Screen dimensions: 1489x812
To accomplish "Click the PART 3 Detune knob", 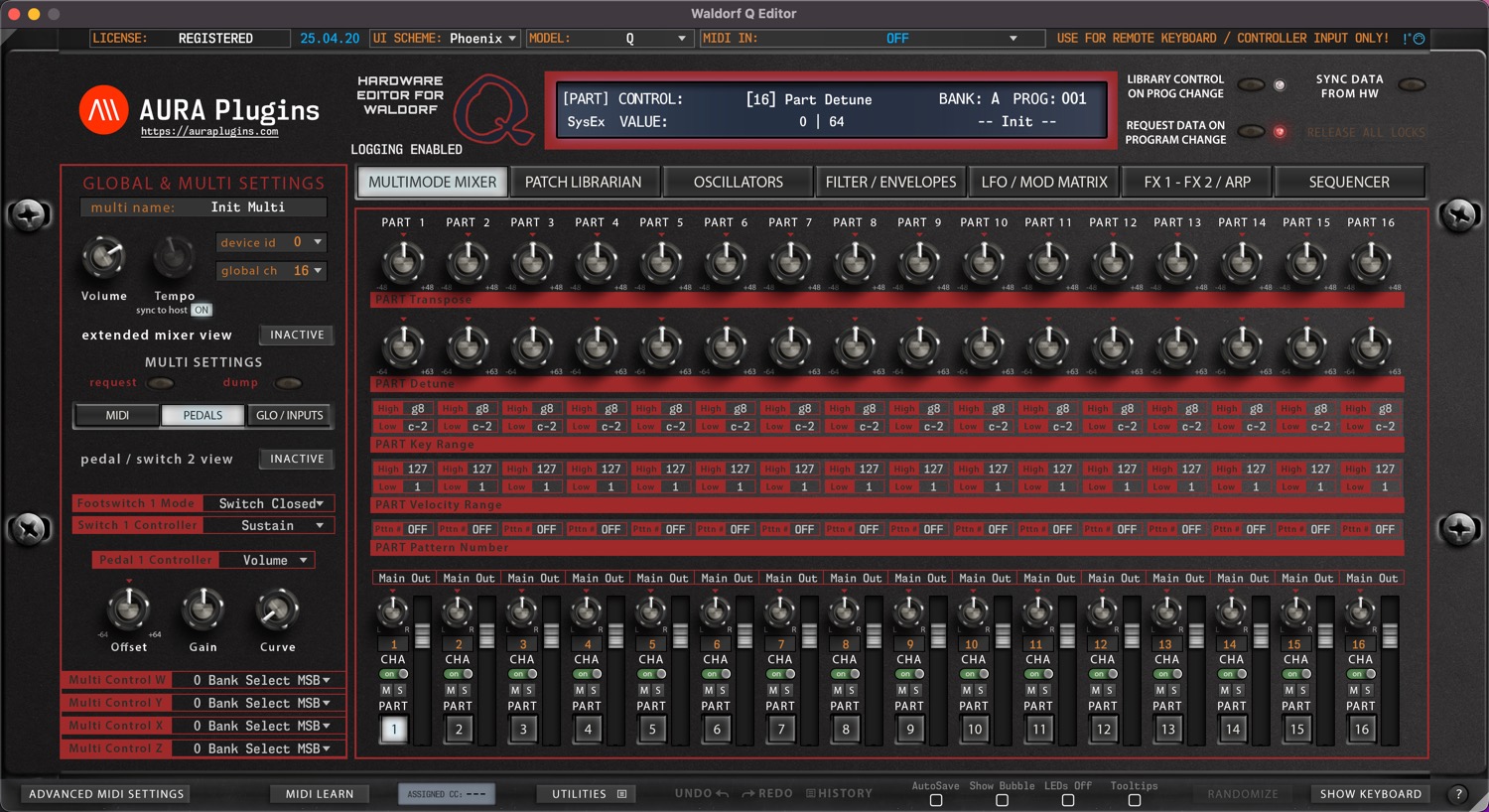I will pos(532,346).
